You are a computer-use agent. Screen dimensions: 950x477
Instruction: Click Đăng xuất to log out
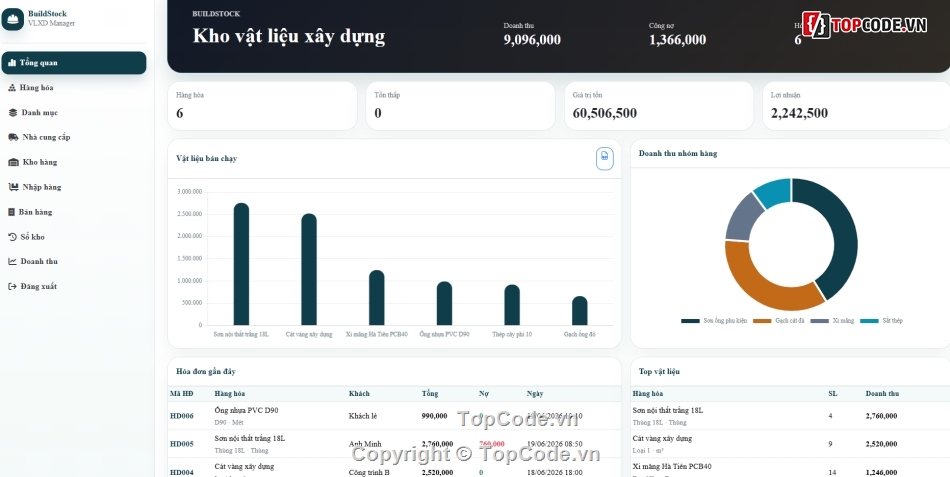point(74,286)
